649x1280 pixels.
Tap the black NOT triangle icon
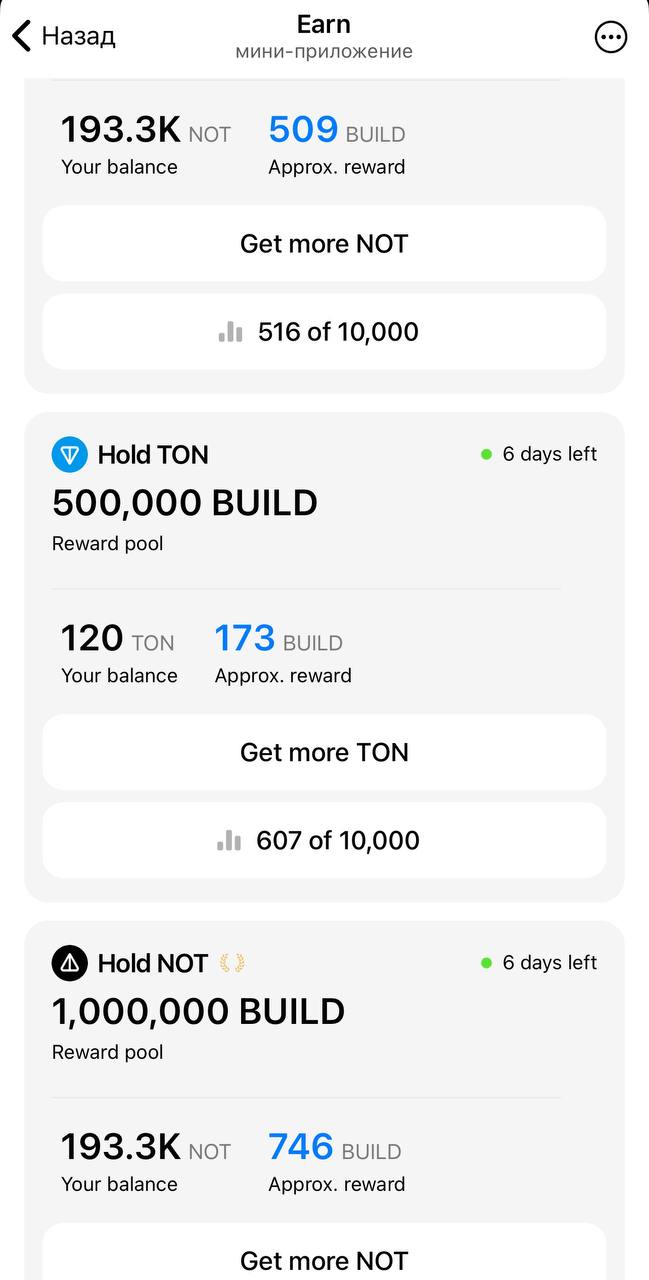tap(69, 963)
